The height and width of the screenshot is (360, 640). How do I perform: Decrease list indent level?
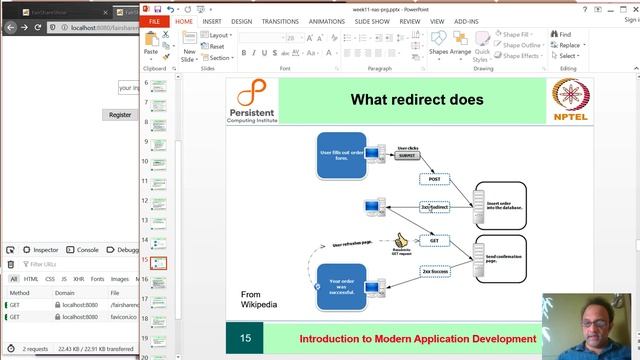pyautogui.click(x=379, y=38)
